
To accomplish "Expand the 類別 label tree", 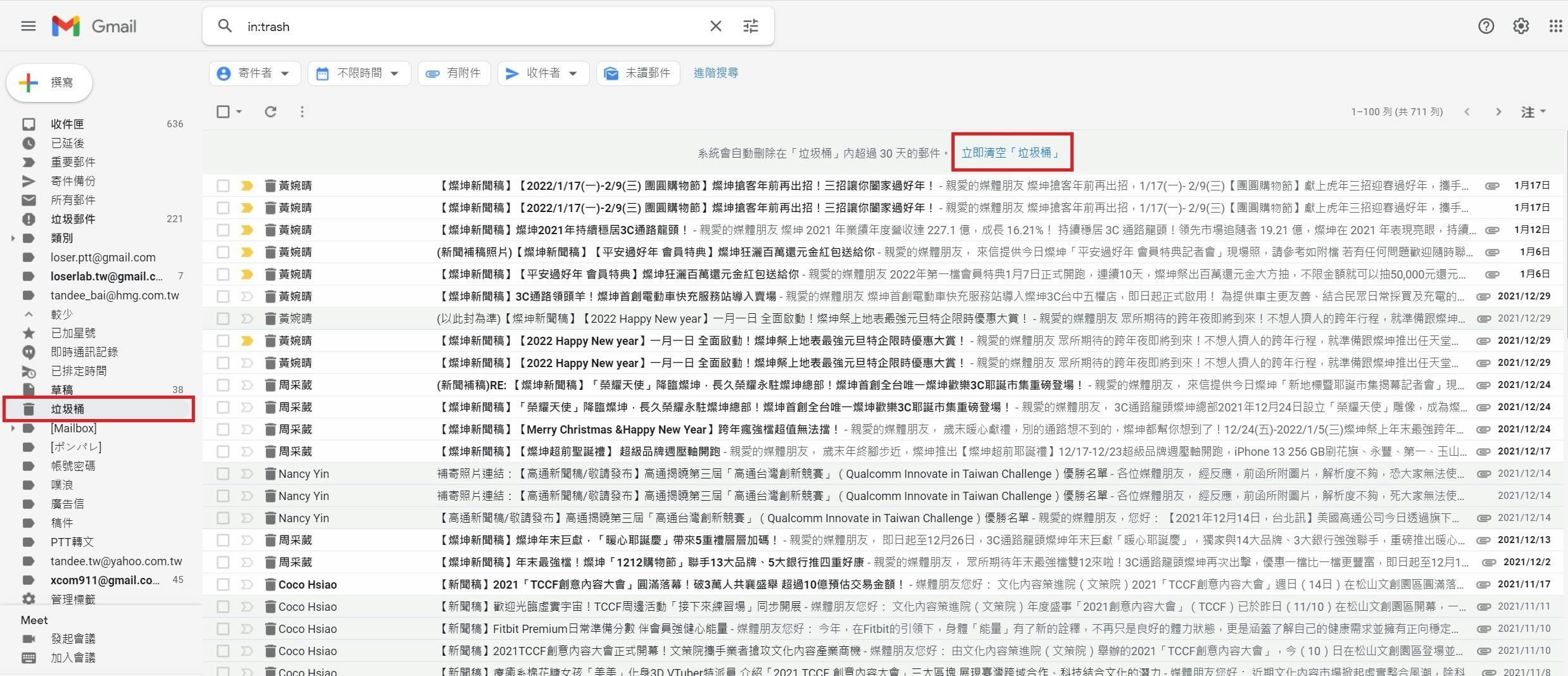I will [13, 239].
